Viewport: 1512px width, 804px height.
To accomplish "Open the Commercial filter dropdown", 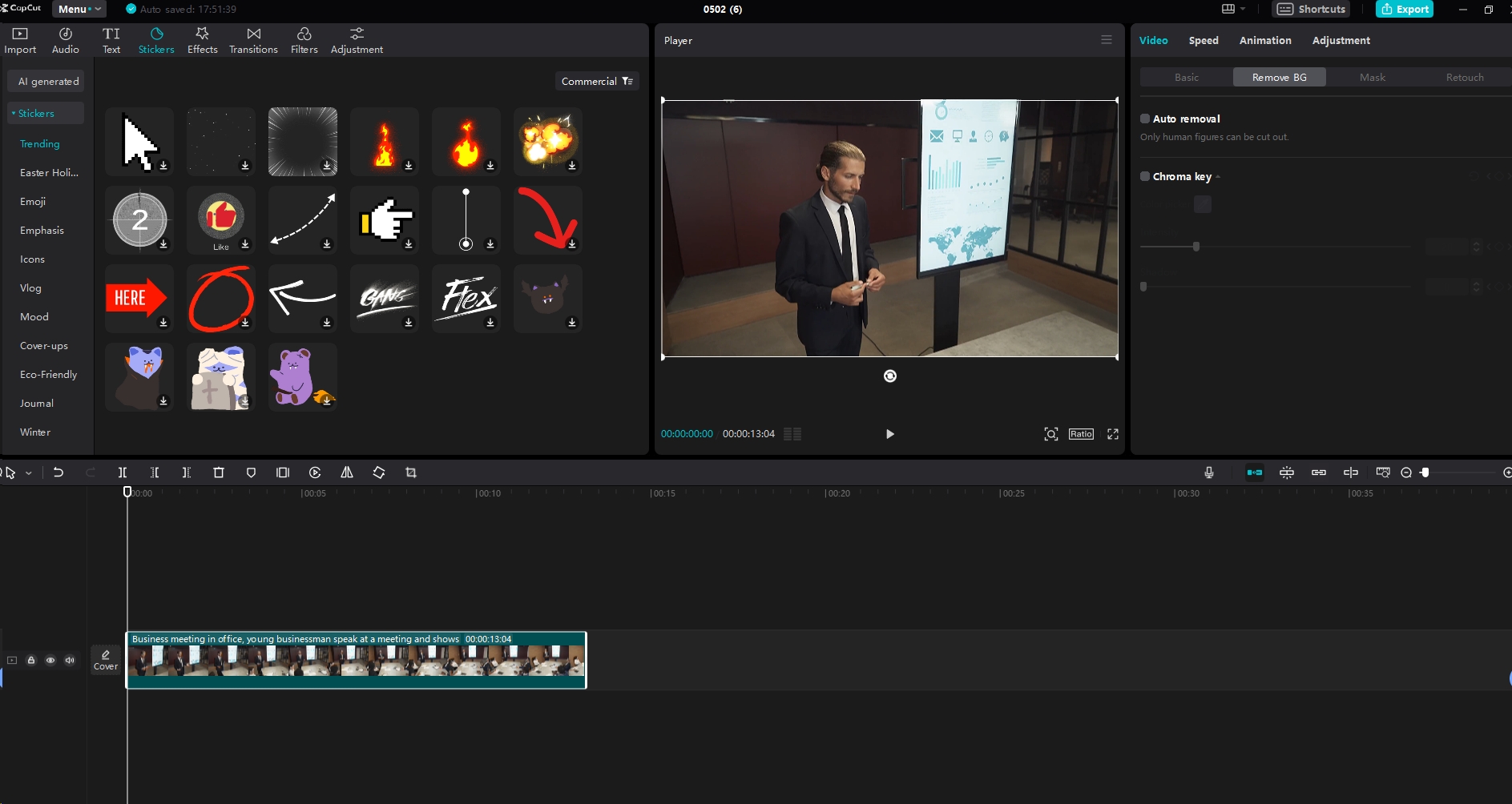I will [x=597, y=81].
